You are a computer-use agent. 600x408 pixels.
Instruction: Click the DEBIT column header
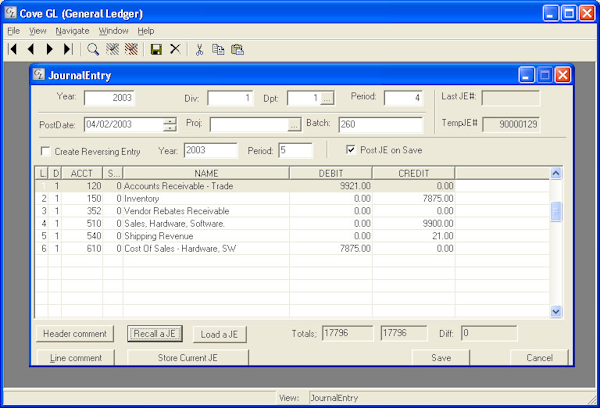click(x=331, y=173)
